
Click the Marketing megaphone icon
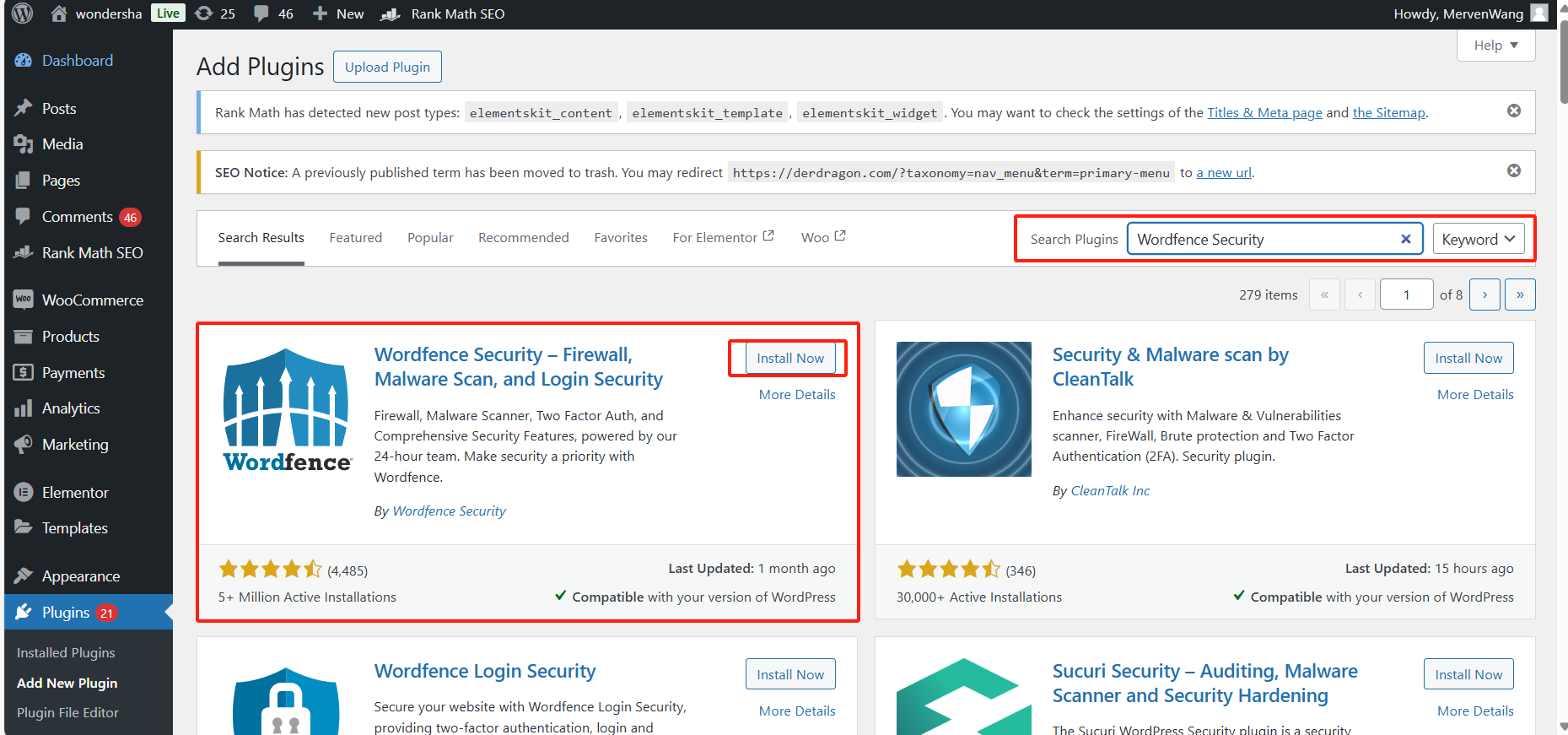[24, 444]
